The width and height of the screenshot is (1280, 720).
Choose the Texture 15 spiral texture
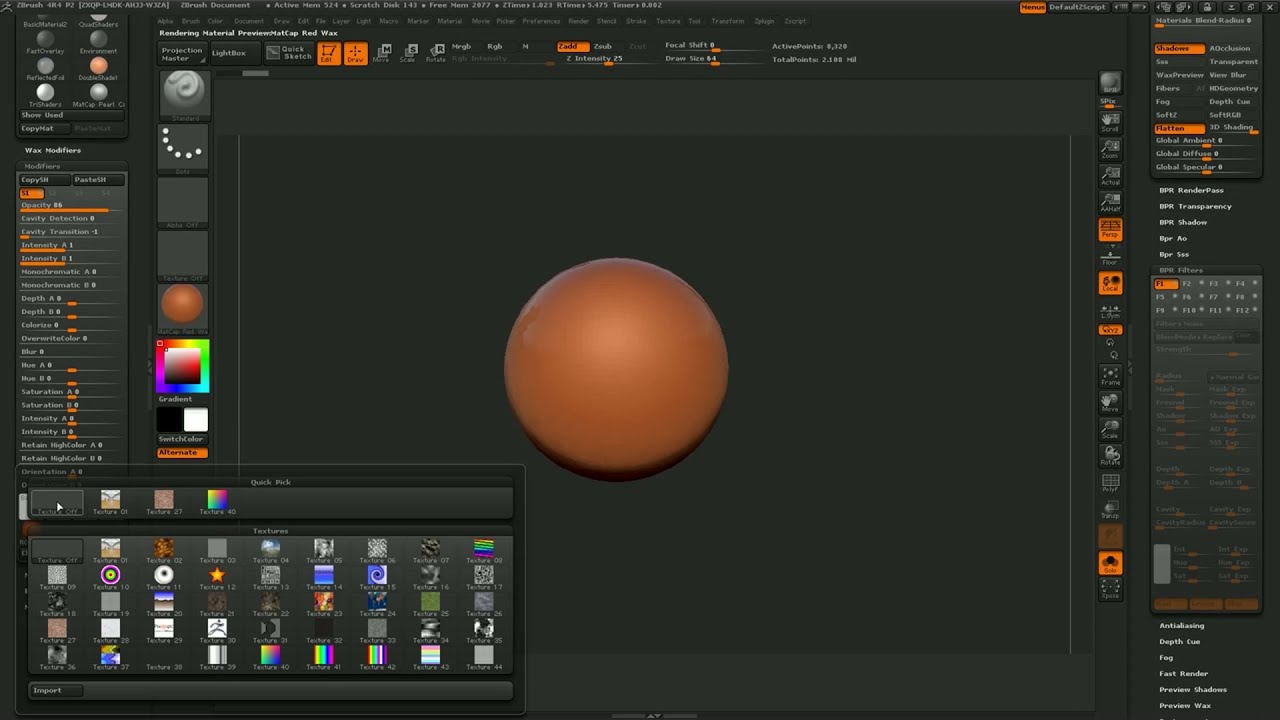(377, 577)
